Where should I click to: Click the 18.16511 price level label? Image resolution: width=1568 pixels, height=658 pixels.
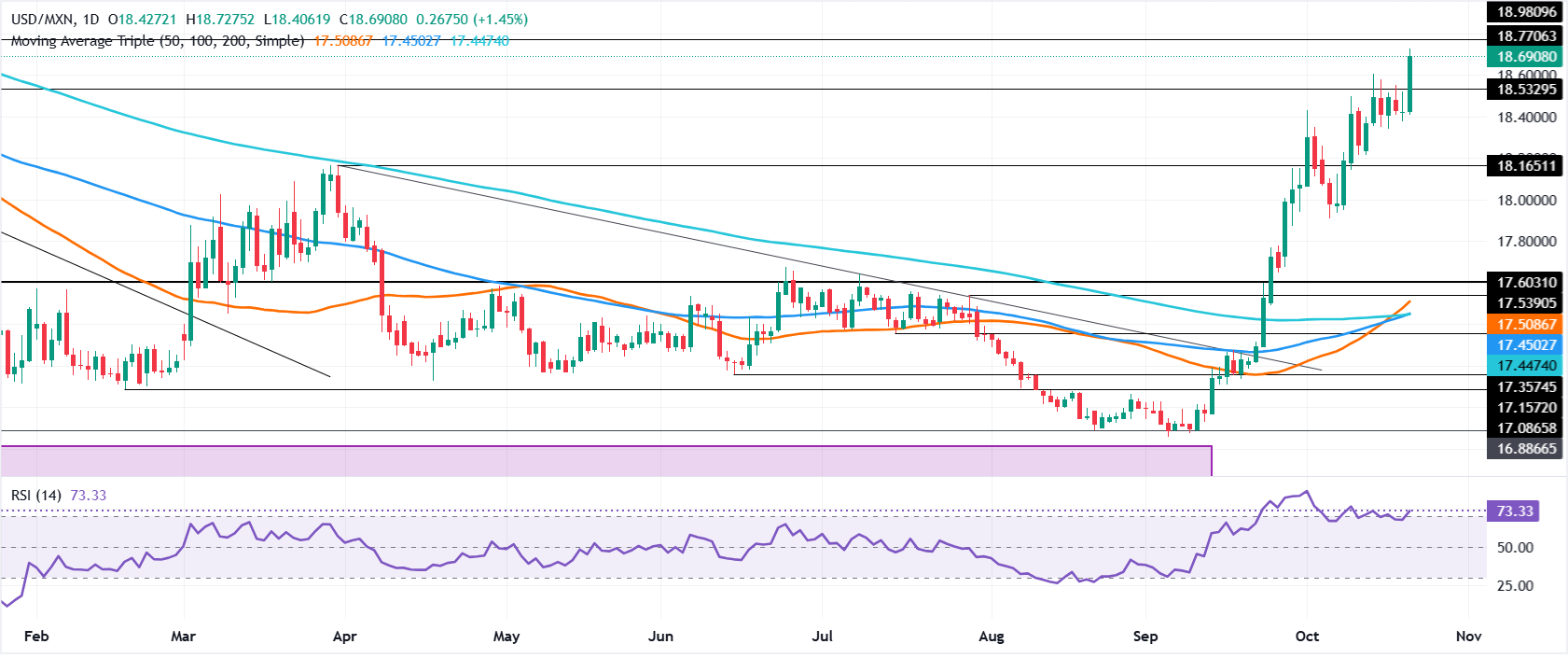click(x=1526, y=166)
